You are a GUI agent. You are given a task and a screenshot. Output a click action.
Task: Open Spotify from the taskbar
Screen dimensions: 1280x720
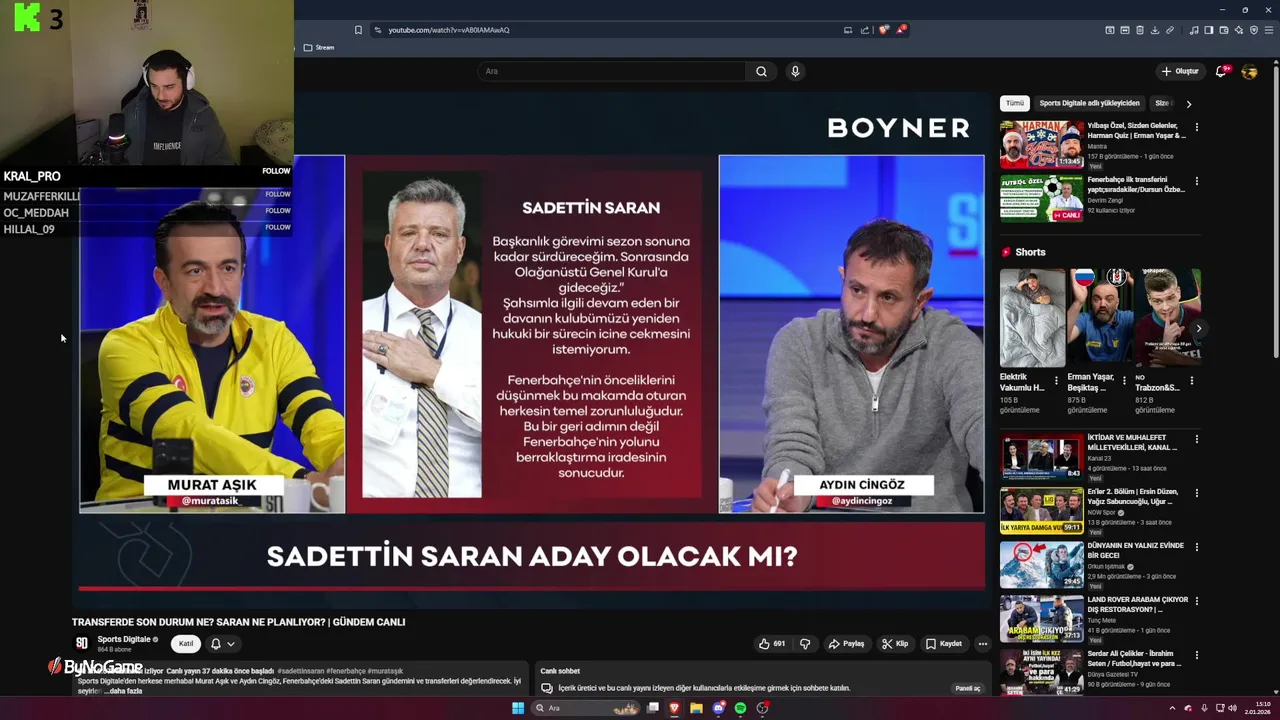pyautogui.click(x=740, y=708)
